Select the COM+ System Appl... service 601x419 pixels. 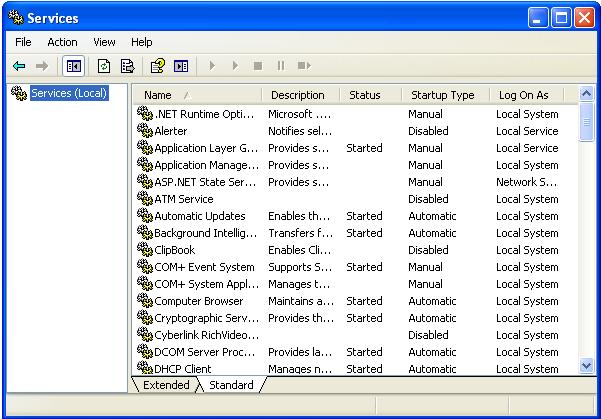(207, 284)
